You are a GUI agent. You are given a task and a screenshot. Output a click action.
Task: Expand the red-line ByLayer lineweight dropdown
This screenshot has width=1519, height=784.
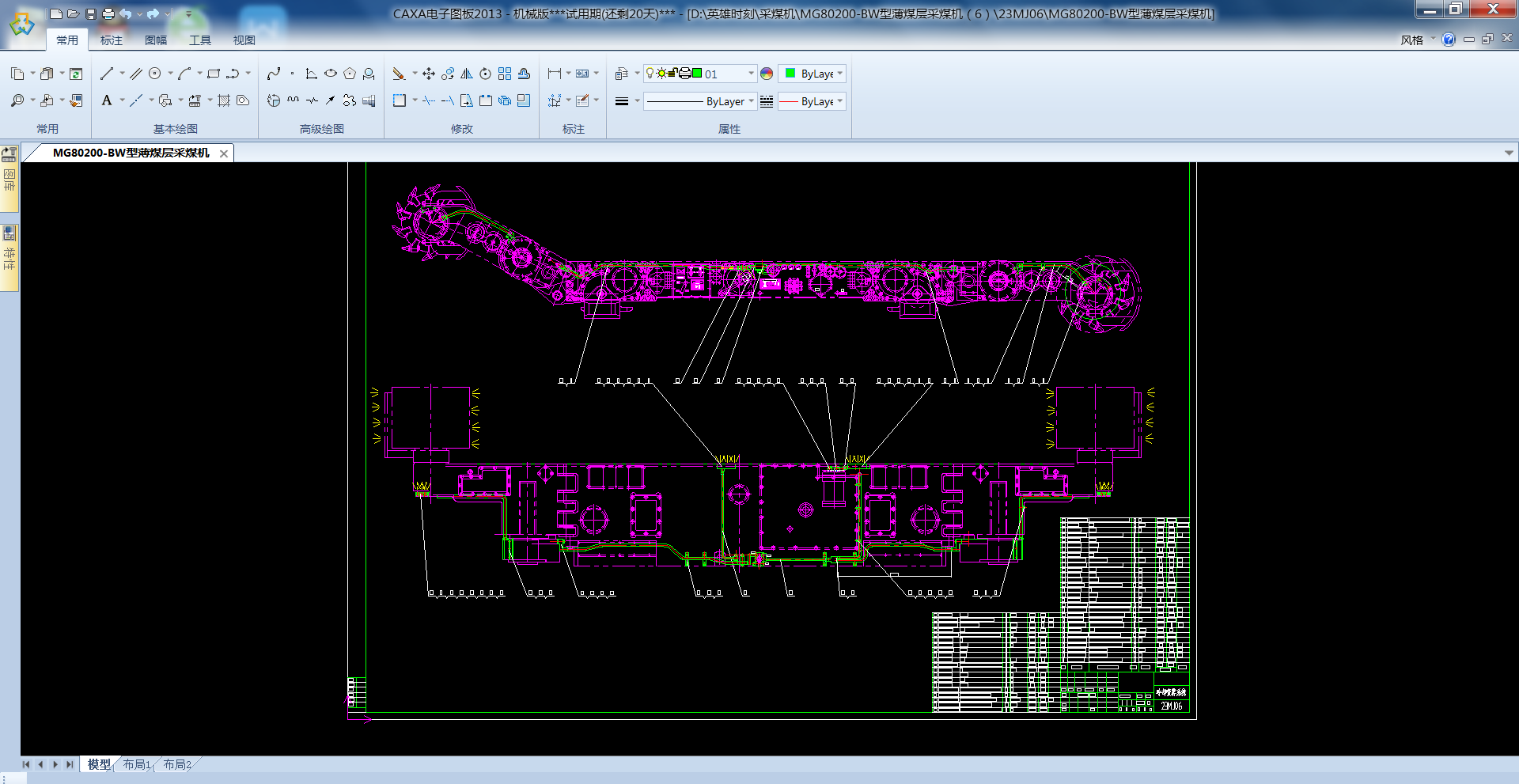839,101
